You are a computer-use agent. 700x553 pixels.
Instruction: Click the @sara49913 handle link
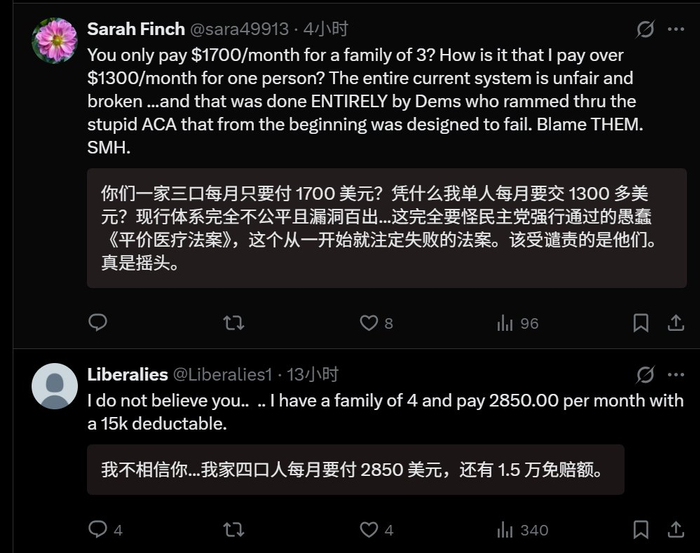pos(242,29)
